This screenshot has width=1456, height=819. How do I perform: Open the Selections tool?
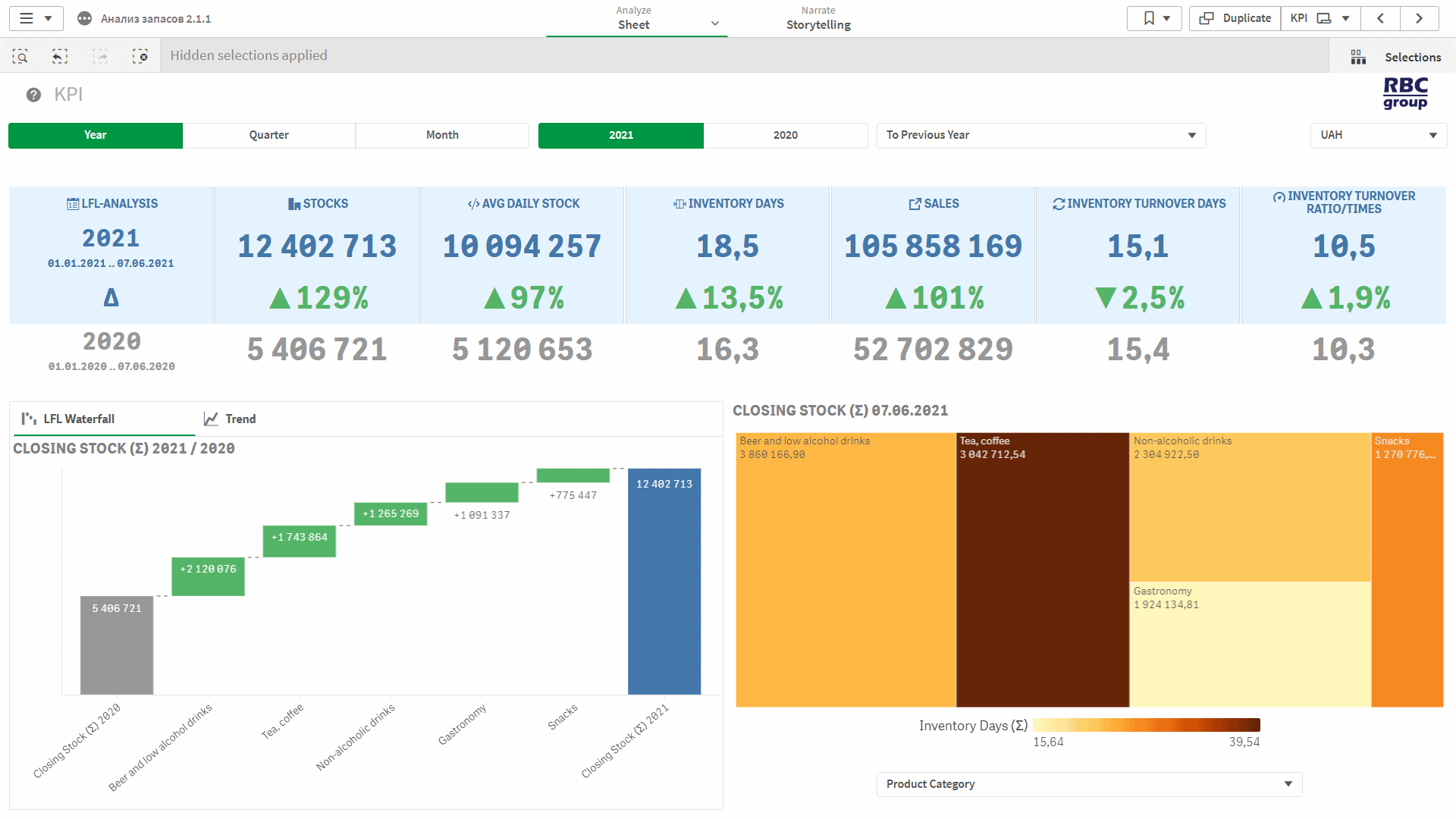1414,56
